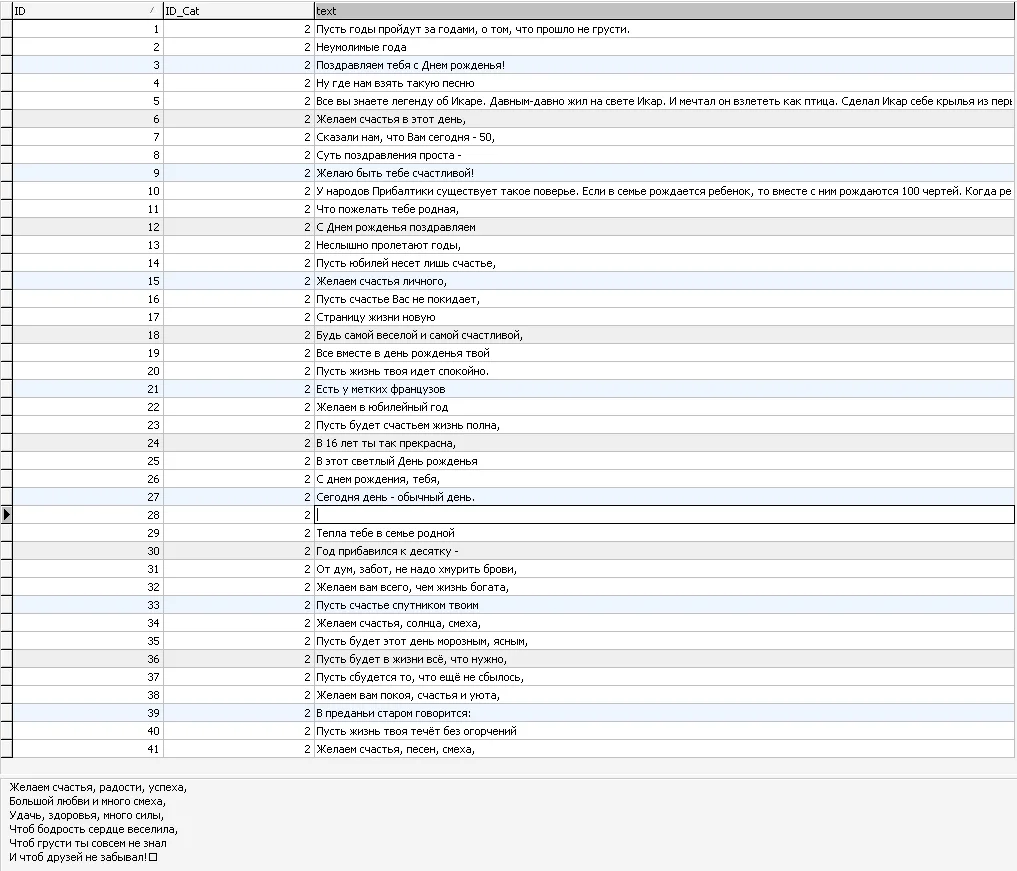The image size is (1017, 871).
Task: Select the cell 'В преданьи старом говорится:'
Action: pos(665,713)
